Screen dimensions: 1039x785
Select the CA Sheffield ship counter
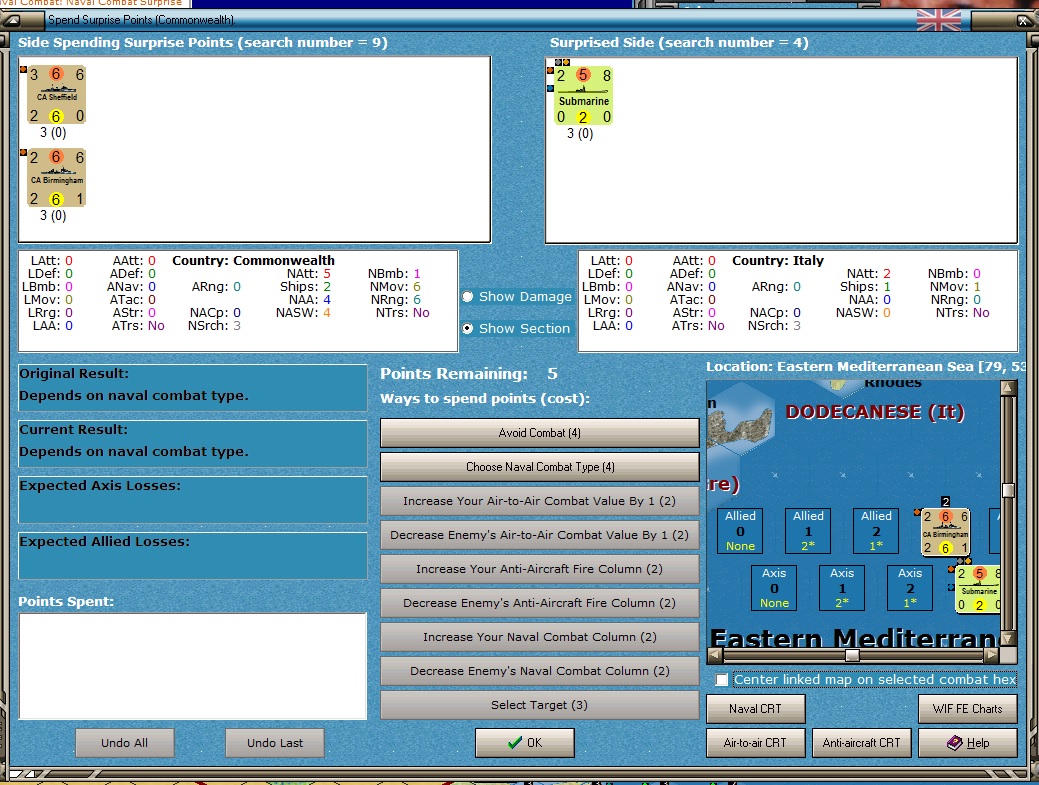56,95
